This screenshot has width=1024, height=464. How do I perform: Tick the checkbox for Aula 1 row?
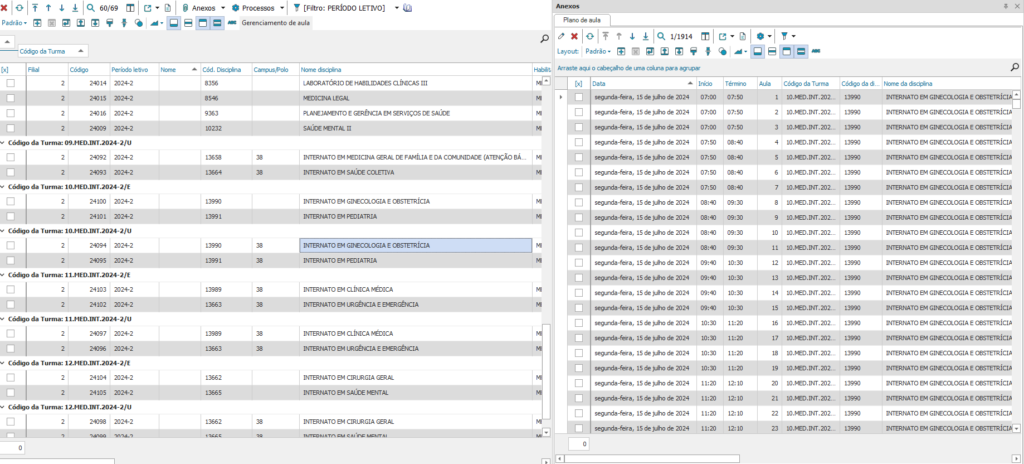tap(578, 98)
